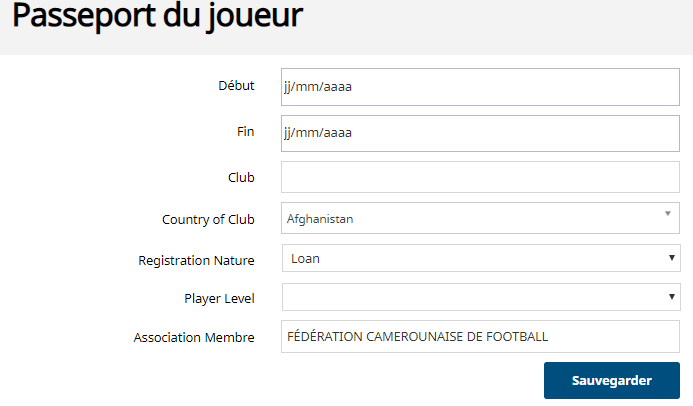Image resolution: width=693 pixels, height=406 pixels.
Task: Open the Registration Nature dropdown showing Loan
Action: (x=470, y=259)
